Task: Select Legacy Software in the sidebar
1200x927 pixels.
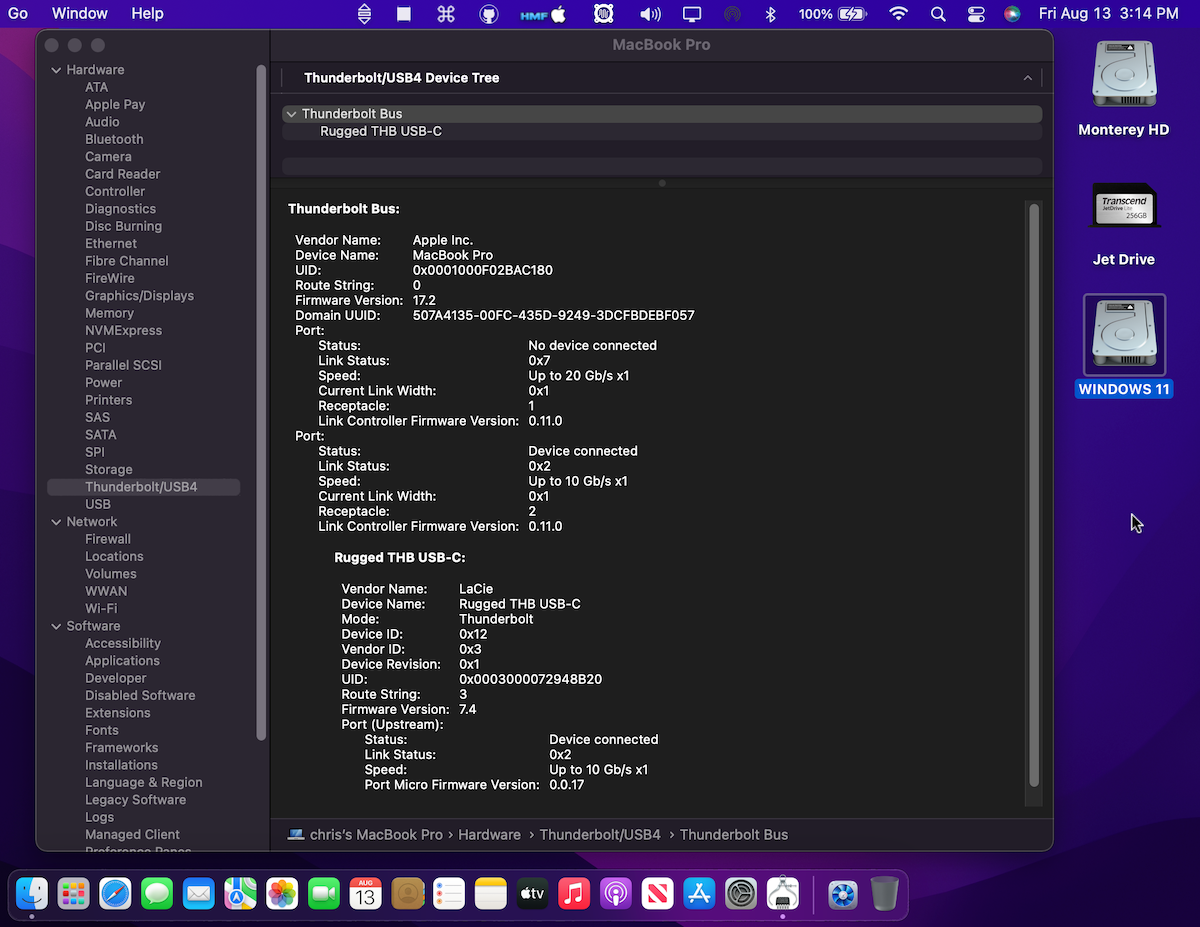Action: [135, 800]
